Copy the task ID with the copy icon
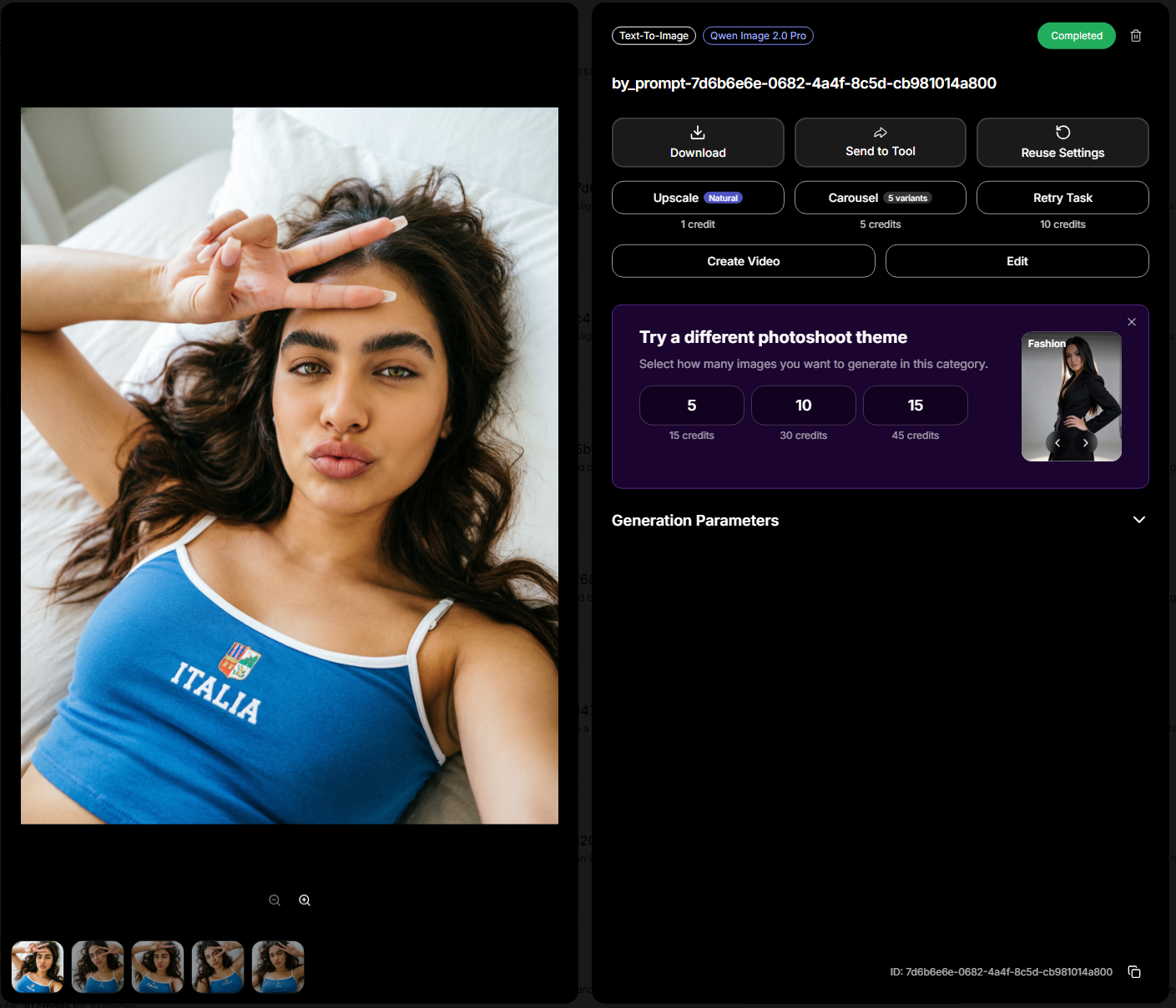The height and width of the screenshot is (1008, 1176). coord(1134,972)
